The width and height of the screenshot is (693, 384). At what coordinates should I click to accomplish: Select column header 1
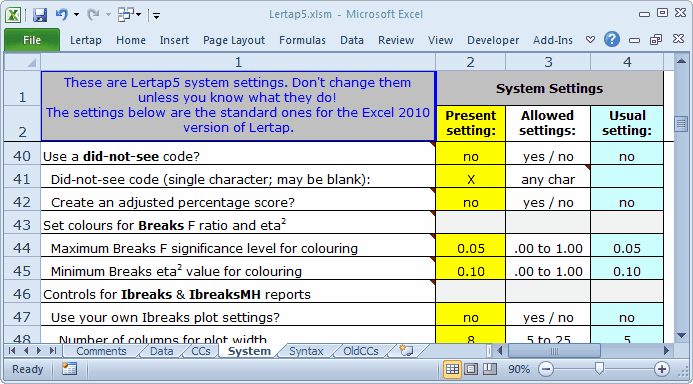click(238, 62)
